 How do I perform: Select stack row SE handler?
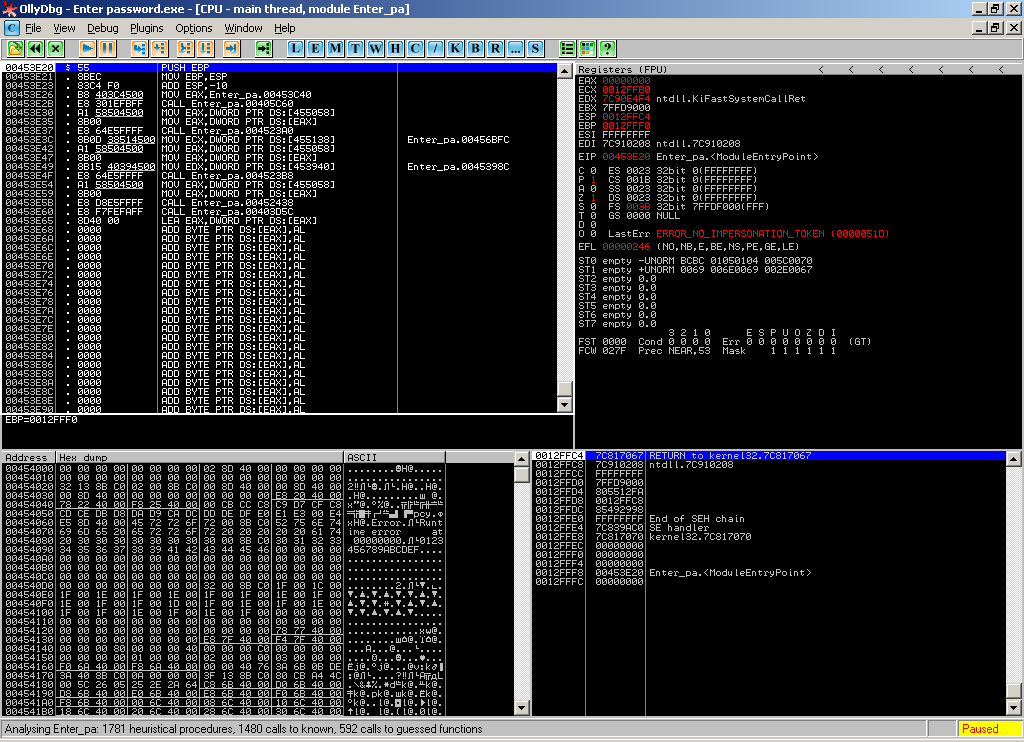pos(769,528)
